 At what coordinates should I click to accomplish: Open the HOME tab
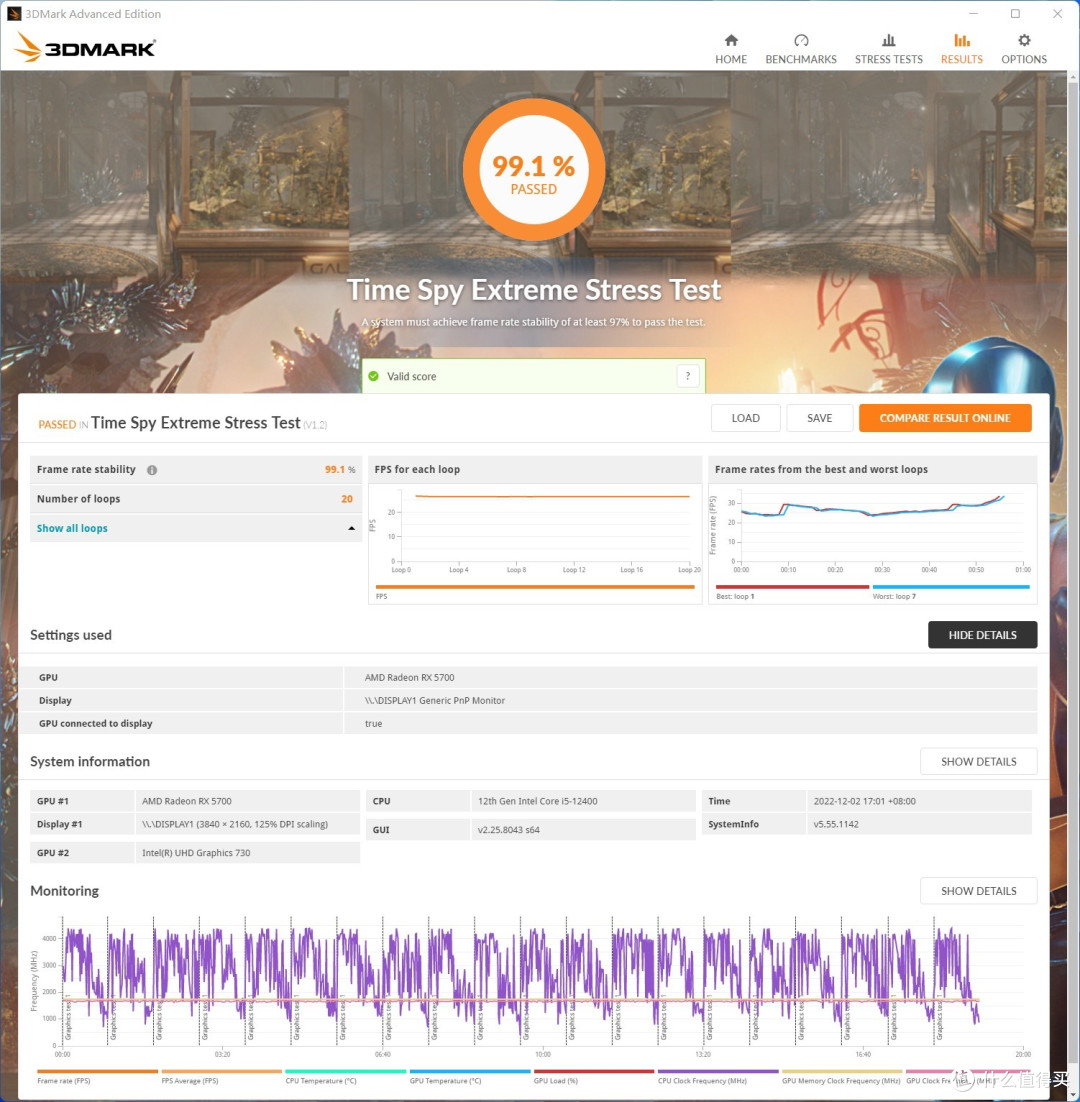click(x=731, y=49)
